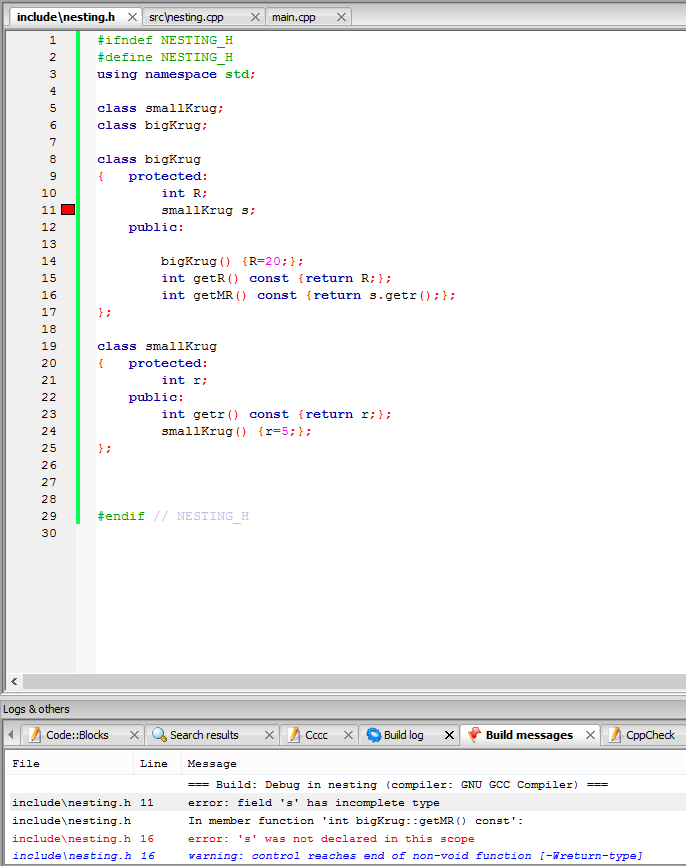The image size is (686, 866).
Task: Click the Message column header
Action: point(434,764)
